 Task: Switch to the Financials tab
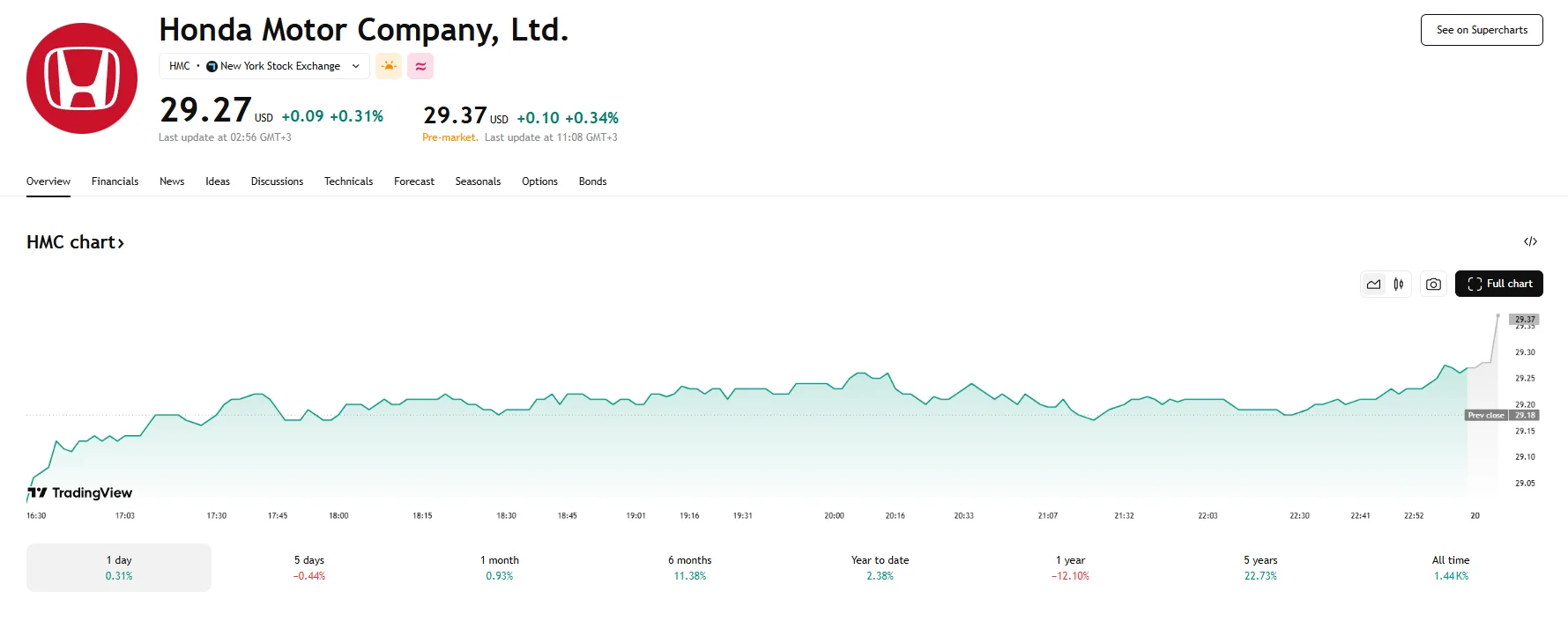pyautogui.click(x=115, y=181)
